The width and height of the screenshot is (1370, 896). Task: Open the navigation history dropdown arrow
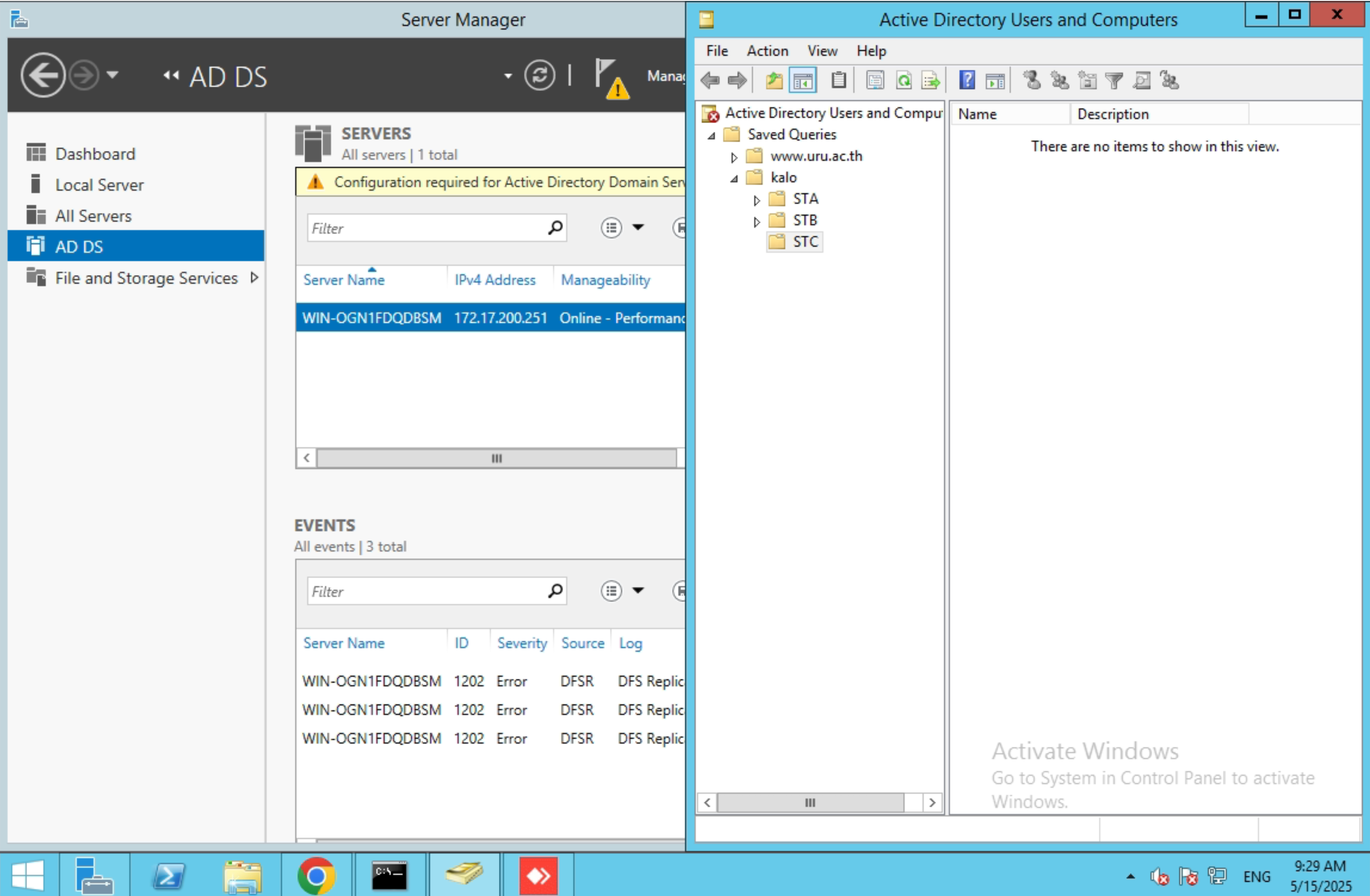113,75
